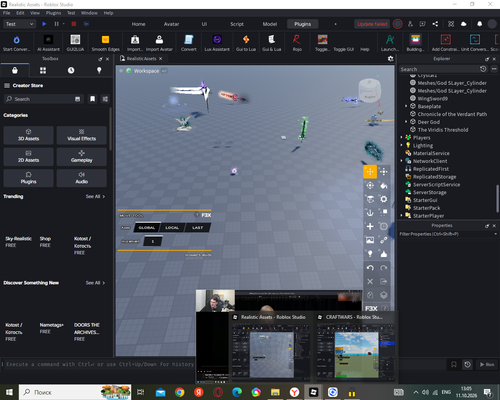Open the Lux Assistant plugin

217,40
